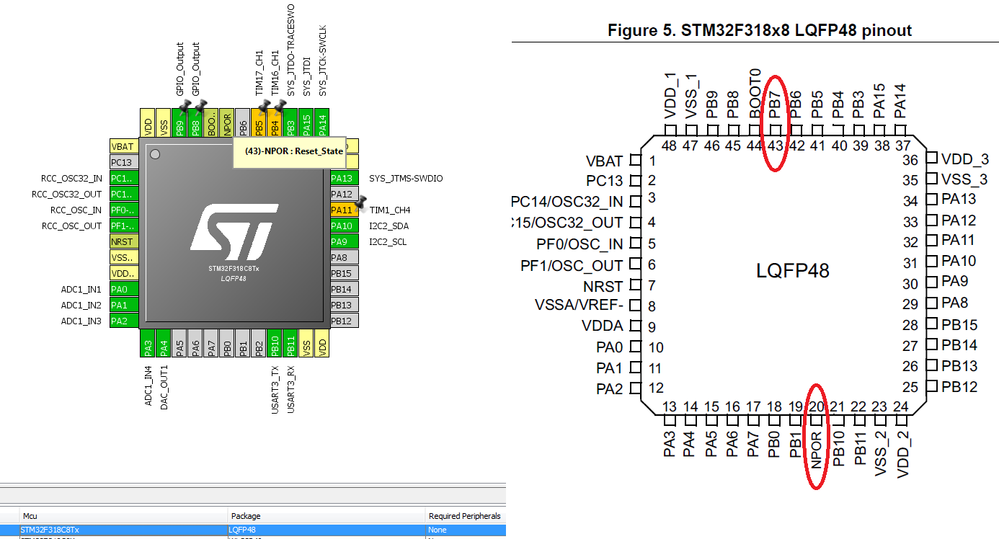Select the PF0-.. pin for RCC_OSC_IN
Image resolution: width=999 pixels, height=539 pixels.
tap(124, 210)
